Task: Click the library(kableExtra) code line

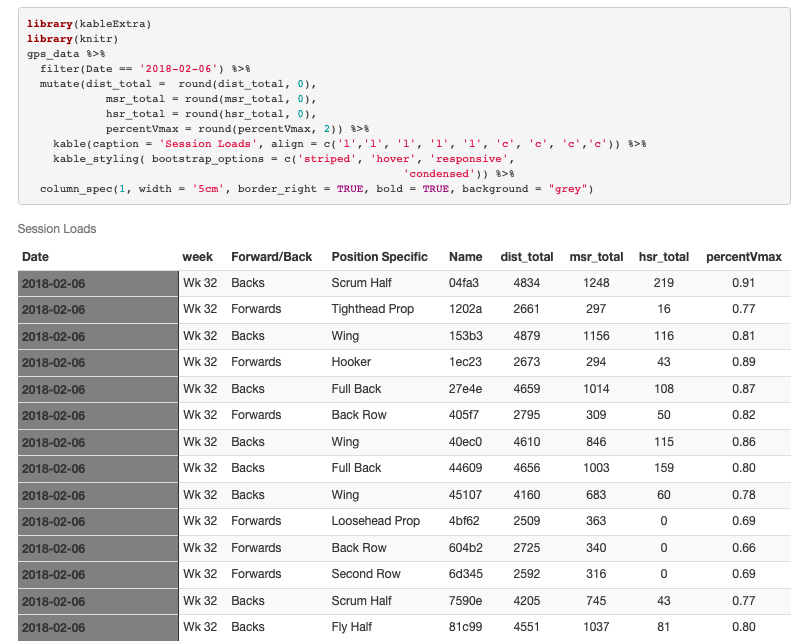Action: [90, 23]
